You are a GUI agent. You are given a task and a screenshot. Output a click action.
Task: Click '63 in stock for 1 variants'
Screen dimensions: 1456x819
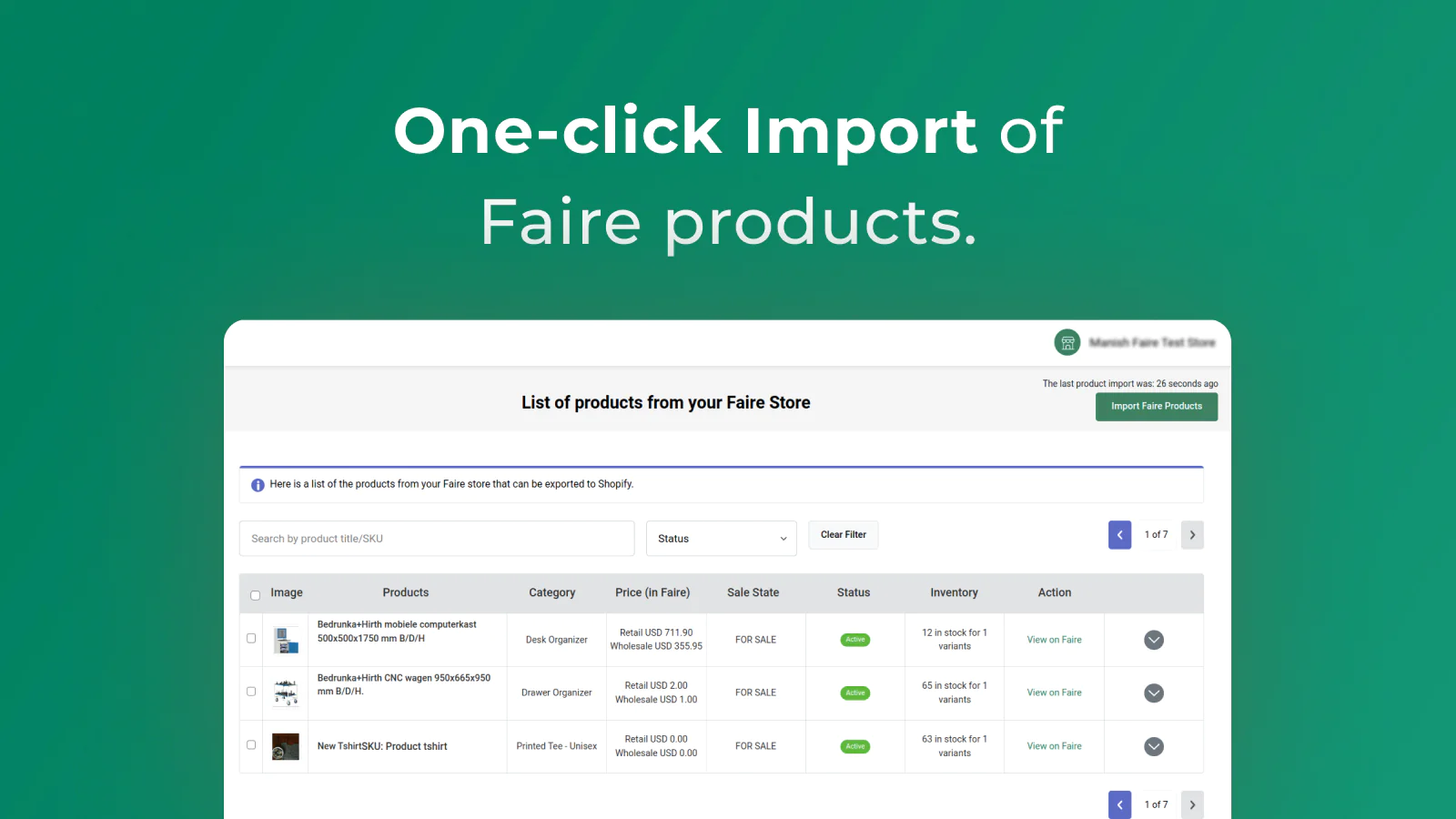pos(955,746)
